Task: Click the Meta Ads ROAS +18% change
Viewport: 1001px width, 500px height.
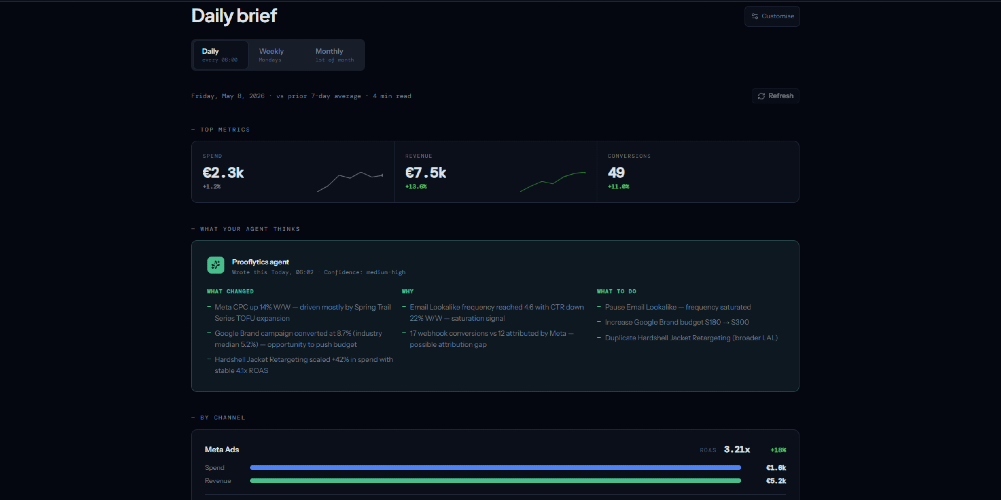Action: [x=778, y=450]
